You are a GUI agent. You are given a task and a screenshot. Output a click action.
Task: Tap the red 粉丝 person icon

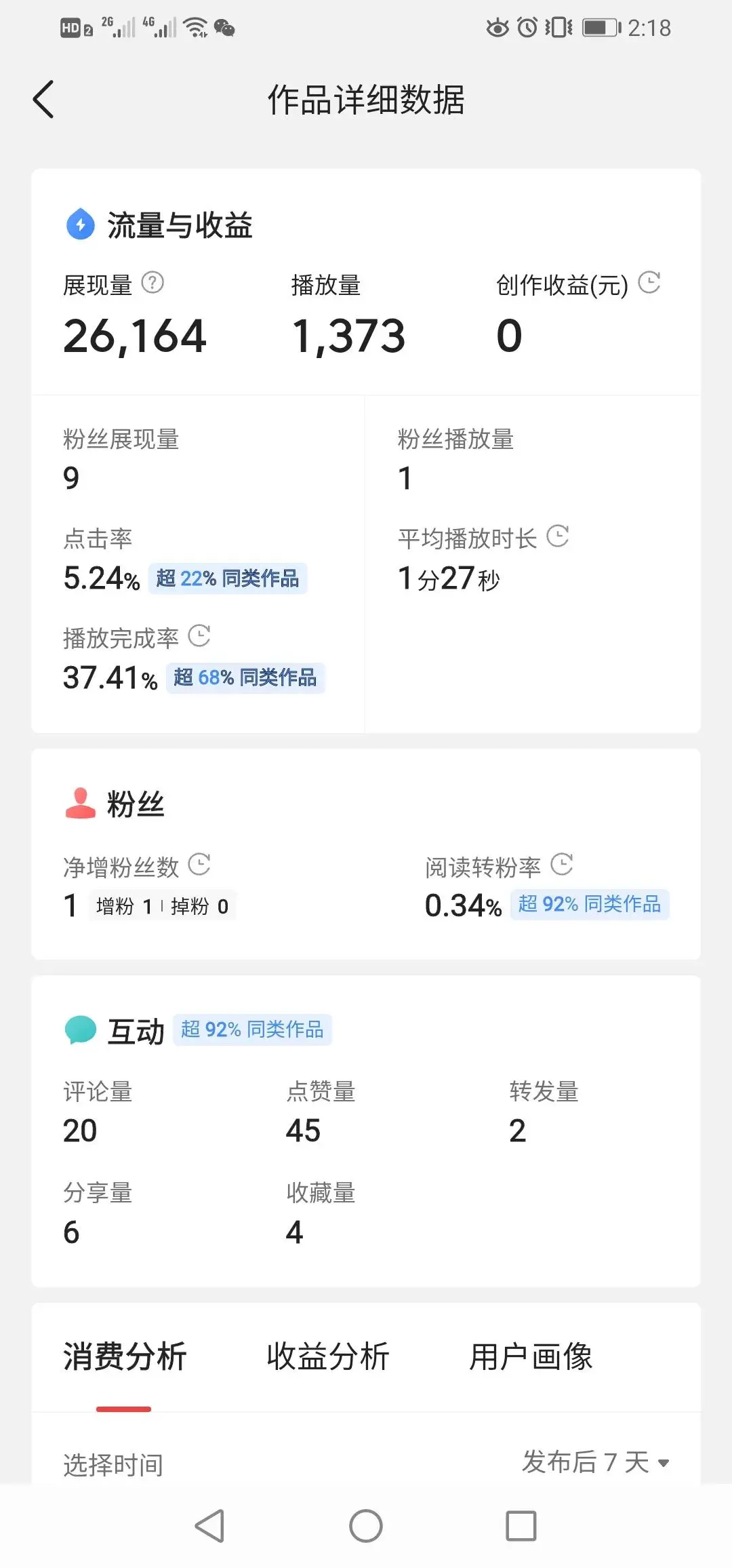coord(80,804)
